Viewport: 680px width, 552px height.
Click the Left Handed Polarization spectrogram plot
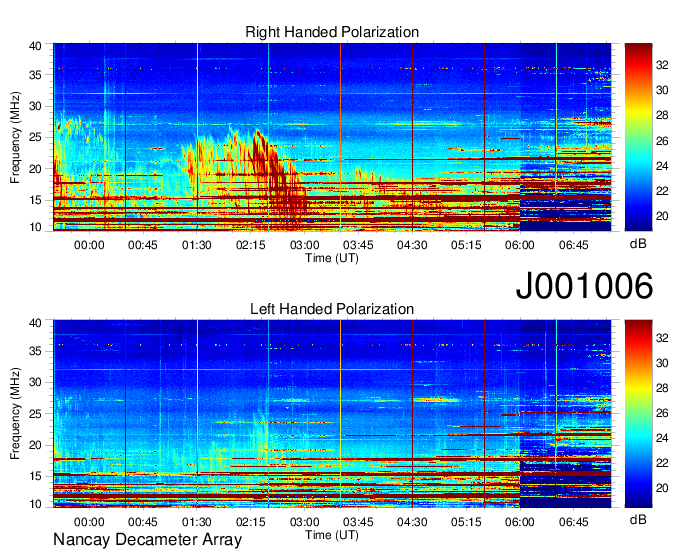(332, 414)
